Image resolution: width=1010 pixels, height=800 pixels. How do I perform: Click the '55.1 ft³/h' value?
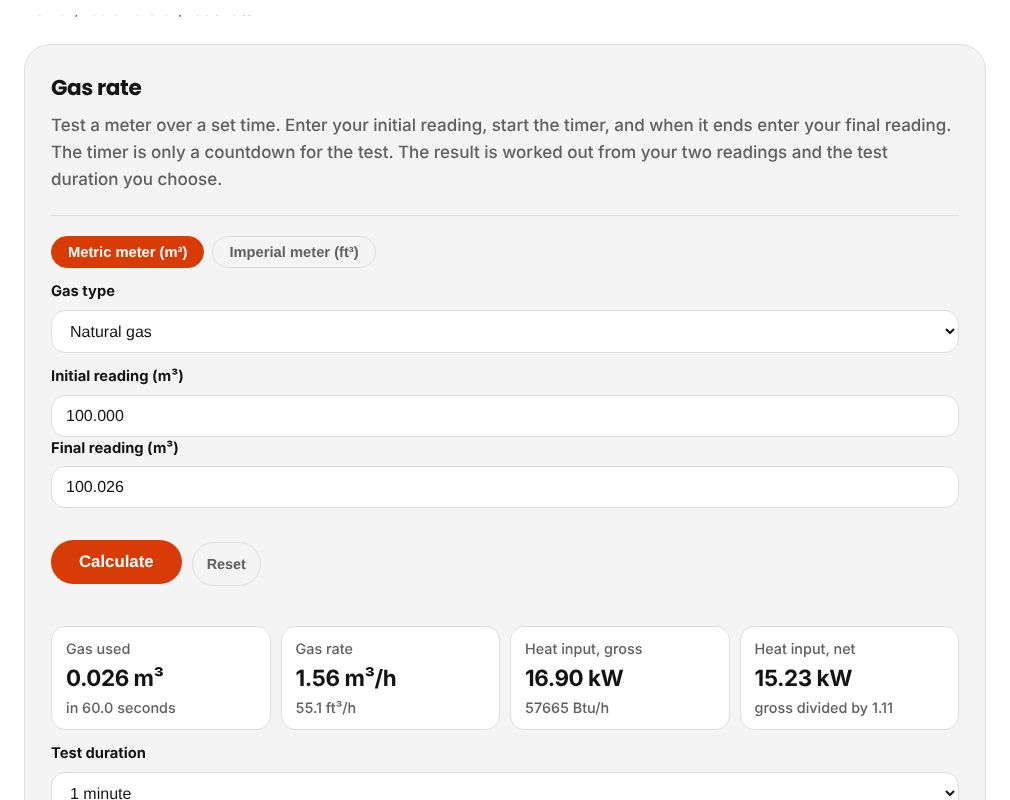click(326, 708)
